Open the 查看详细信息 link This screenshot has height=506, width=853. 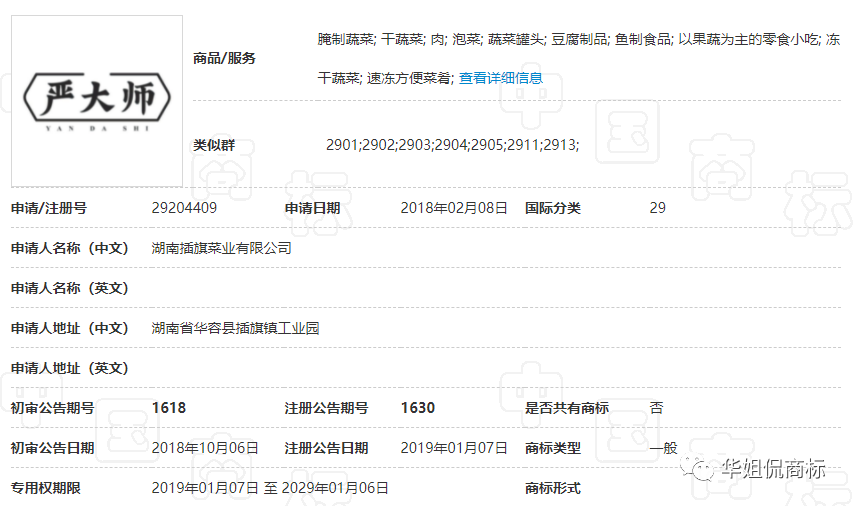click(x=500, y=77)
